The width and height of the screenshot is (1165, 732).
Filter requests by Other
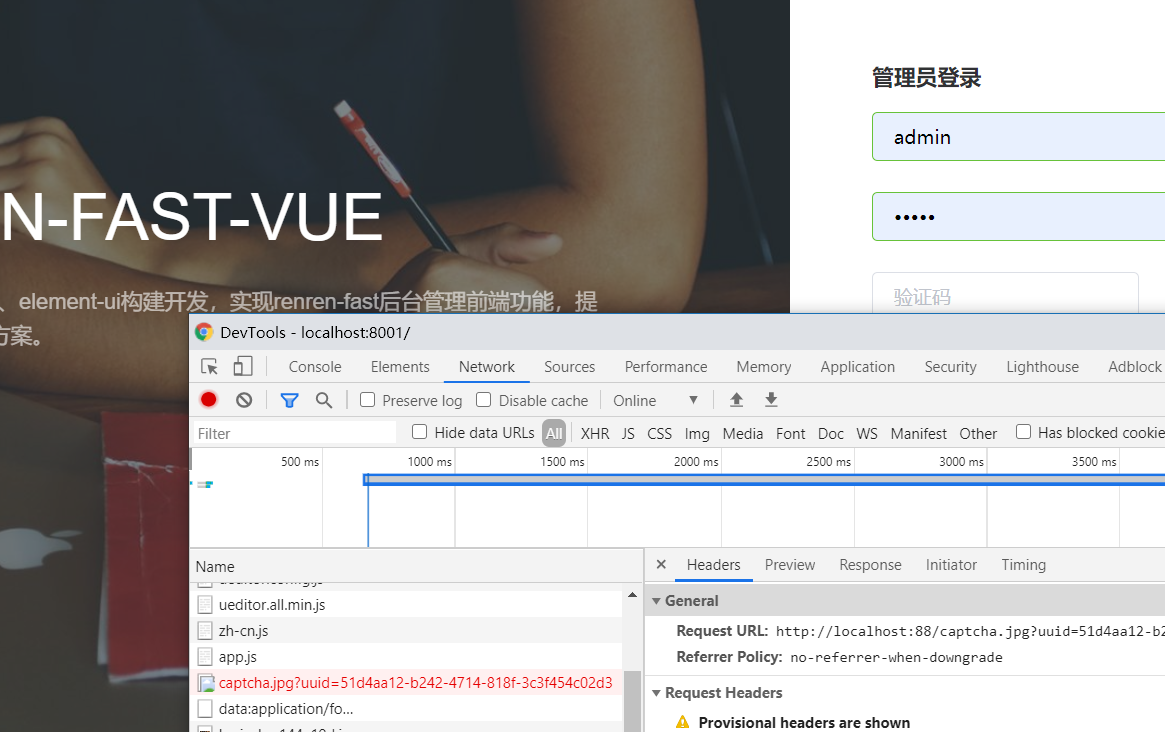(x=978, y=434)
